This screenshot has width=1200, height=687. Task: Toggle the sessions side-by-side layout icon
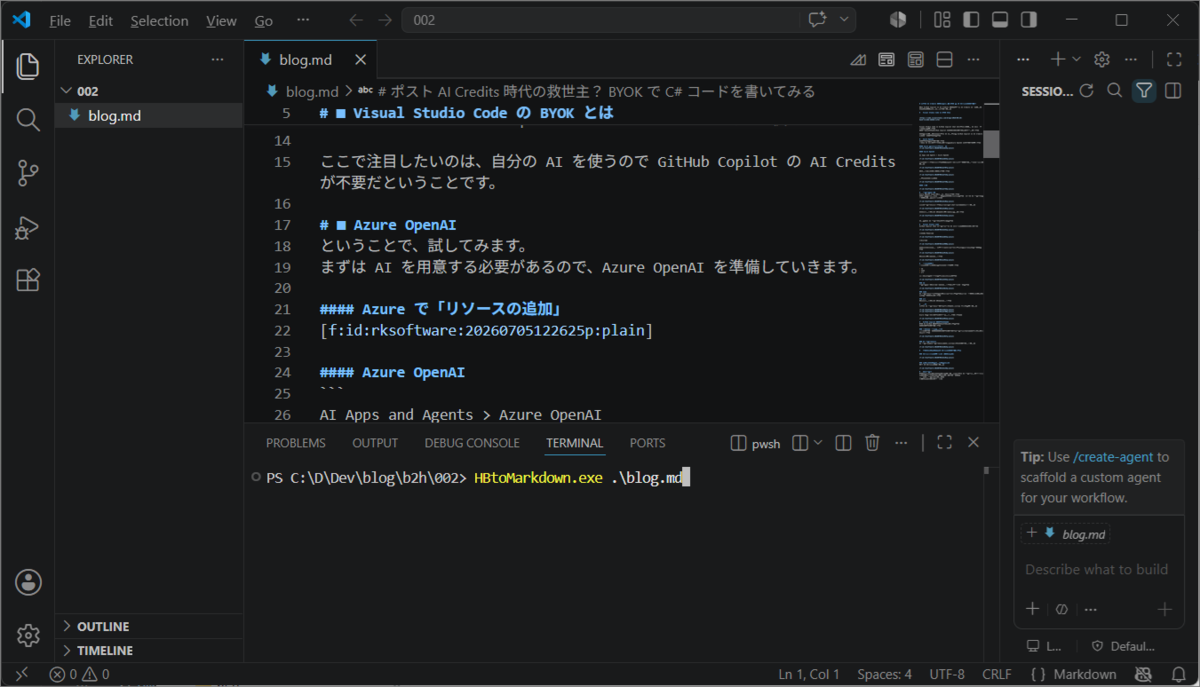click(x=1174, y=91)
